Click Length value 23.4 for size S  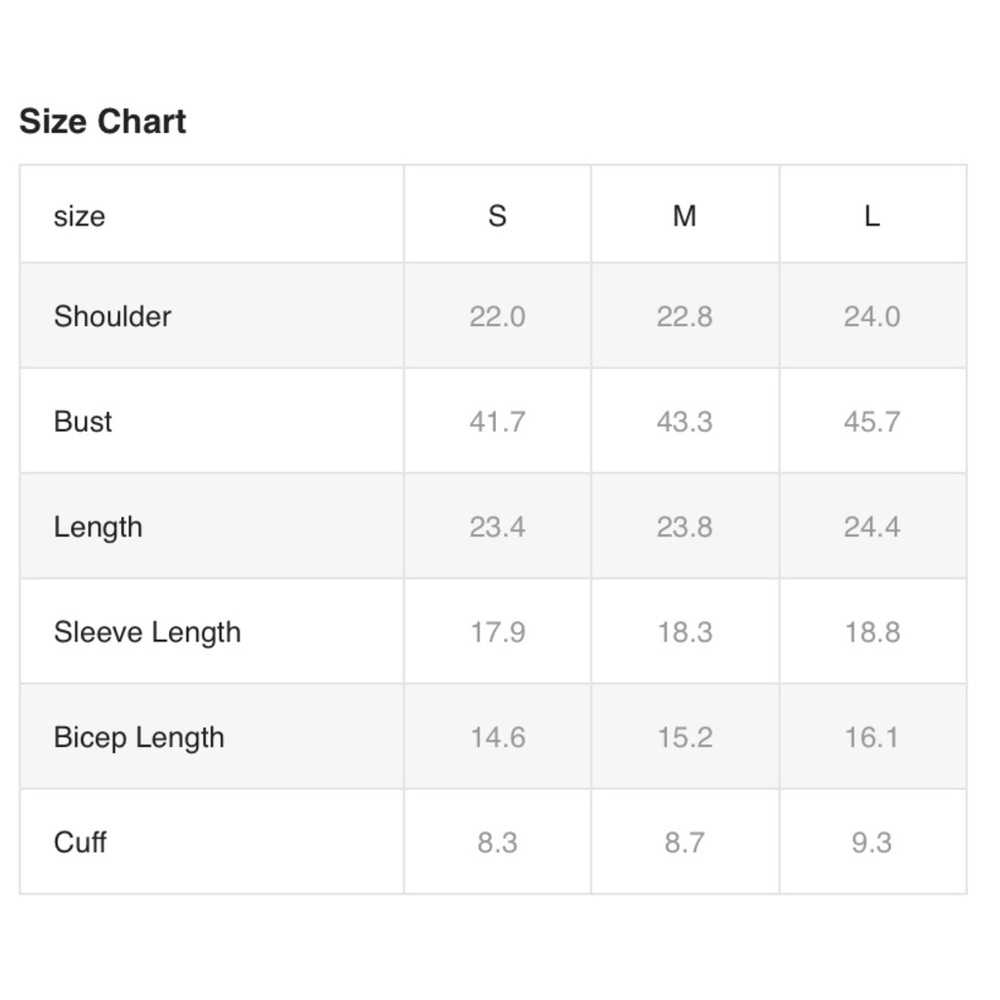click(x=497, y=527)
